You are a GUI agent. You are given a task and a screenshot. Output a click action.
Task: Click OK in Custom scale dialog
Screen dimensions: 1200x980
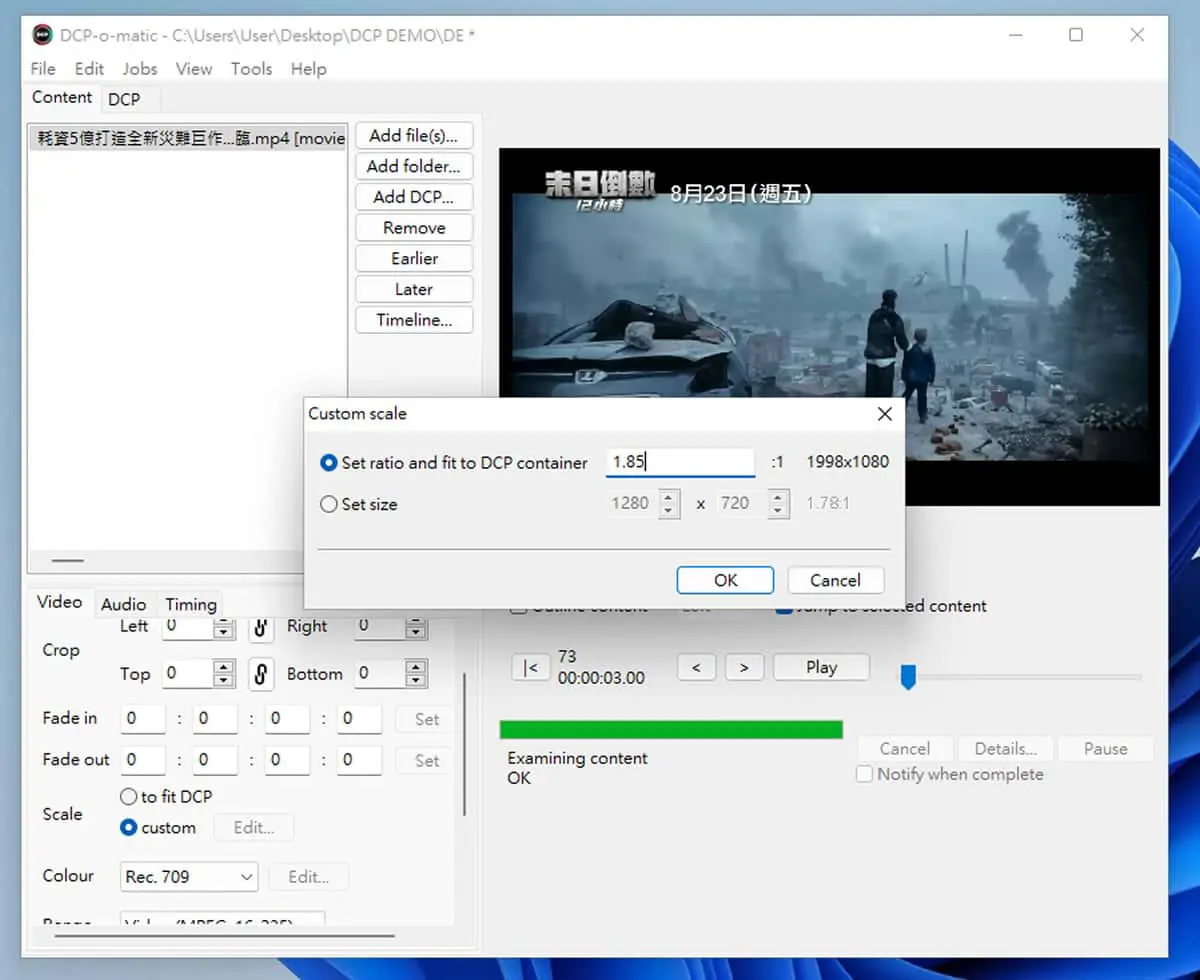coord(725,580)
